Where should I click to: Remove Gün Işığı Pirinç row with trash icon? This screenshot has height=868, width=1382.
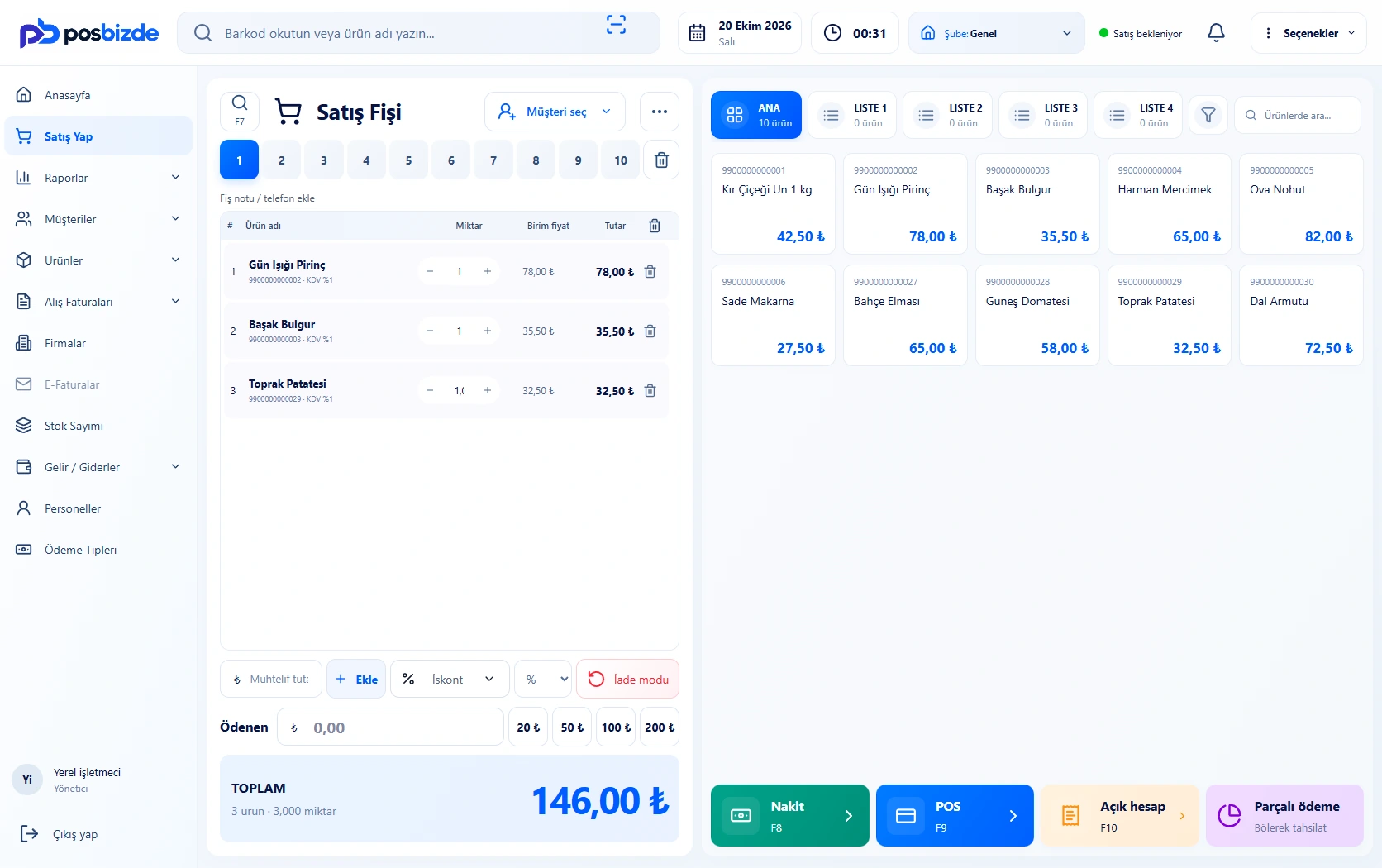[650, 272]
